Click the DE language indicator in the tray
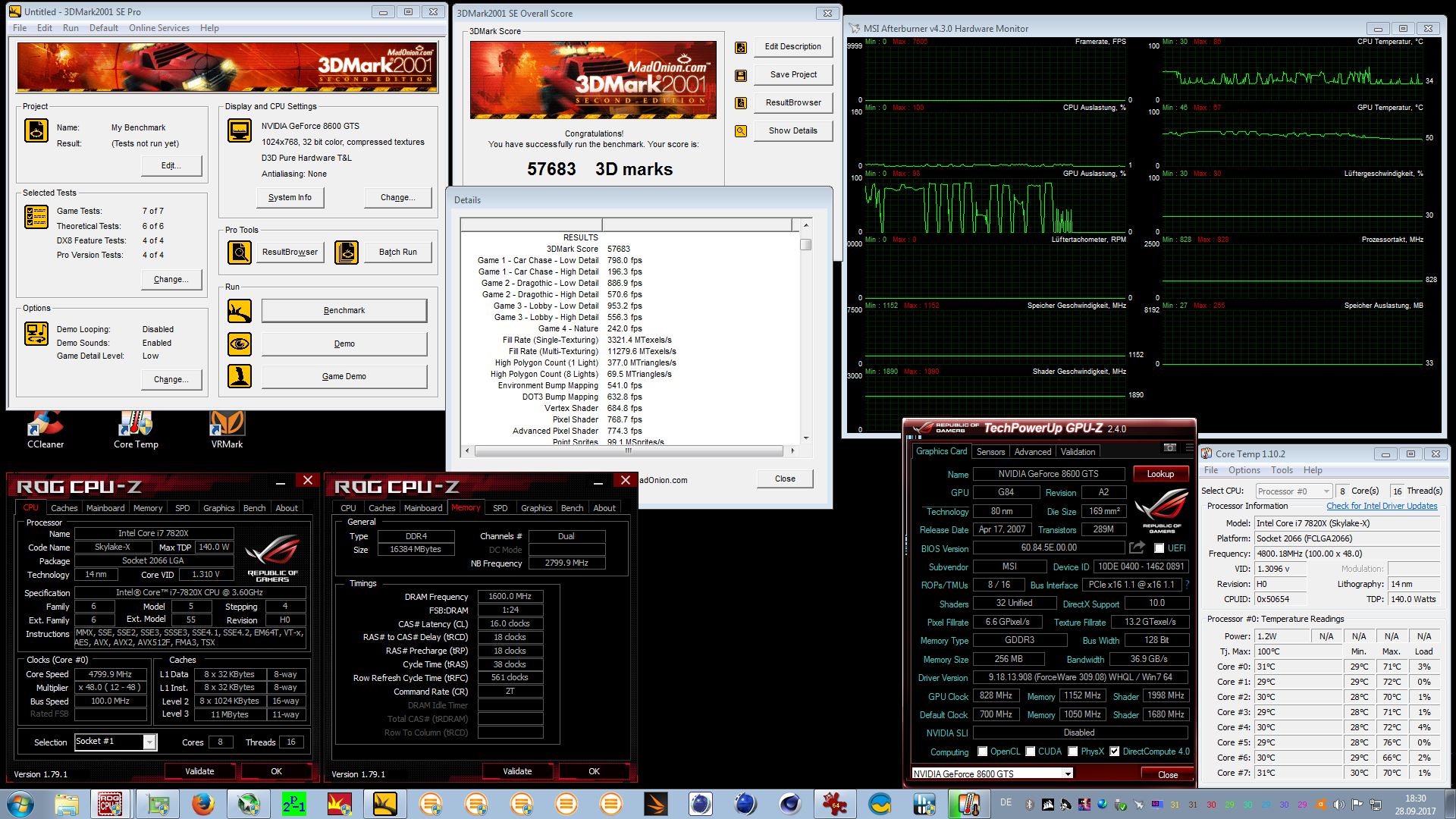Viewport: 1456px width, 819px height. (x=1006, y=802)
